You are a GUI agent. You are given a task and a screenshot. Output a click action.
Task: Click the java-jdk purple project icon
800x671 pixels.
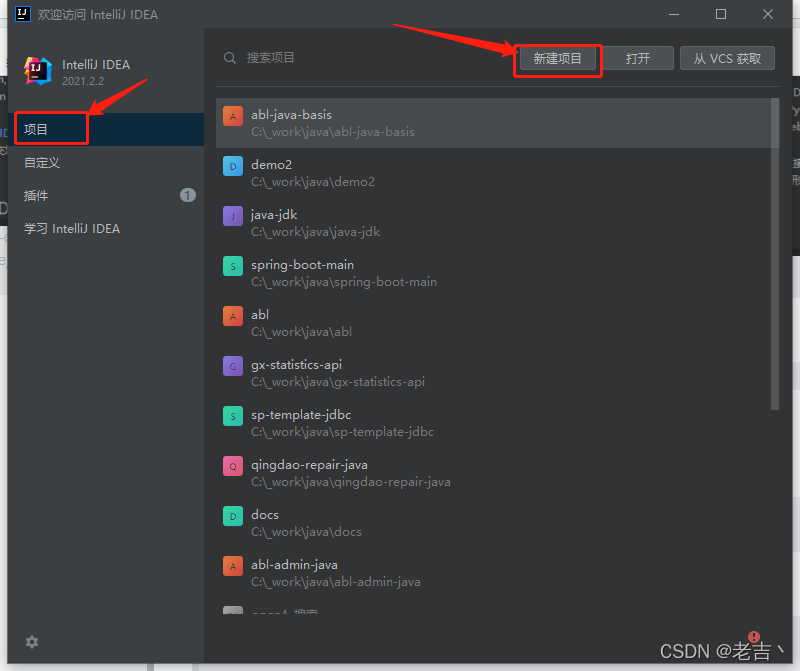tap(233, 216)
